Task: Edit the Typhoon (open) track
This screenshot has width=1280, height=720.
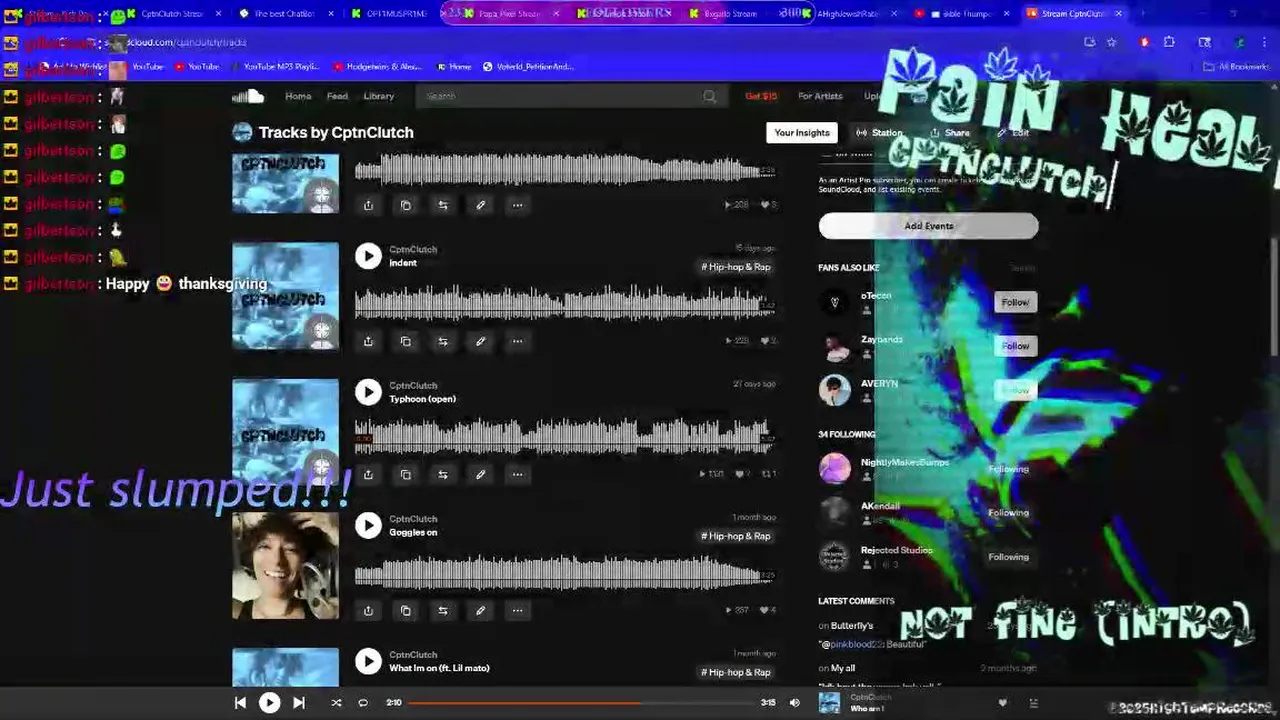Action: (x=480, y=474)
